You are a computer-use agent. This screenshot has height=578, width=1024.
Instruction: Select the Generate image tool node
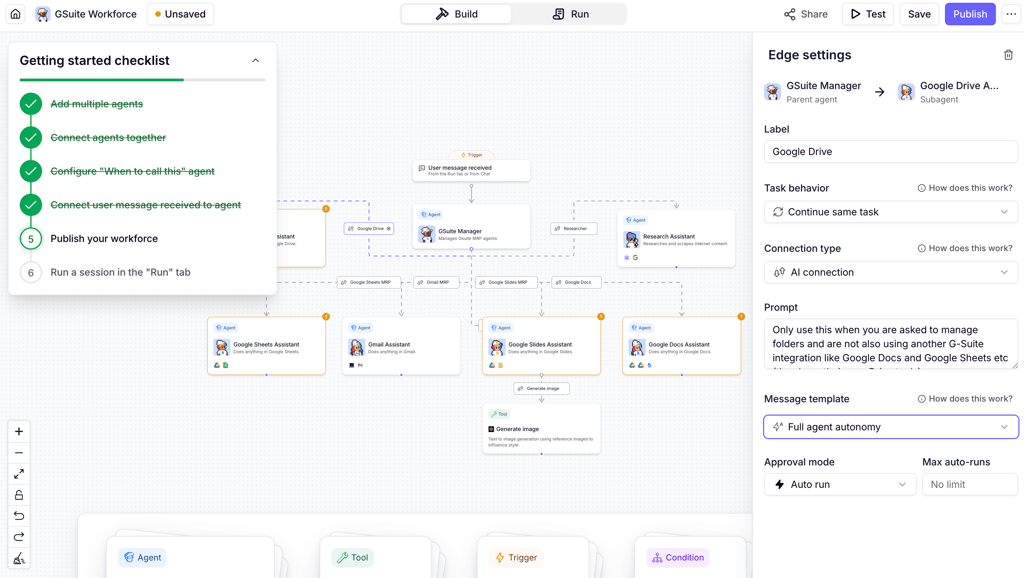coord(541,429)
